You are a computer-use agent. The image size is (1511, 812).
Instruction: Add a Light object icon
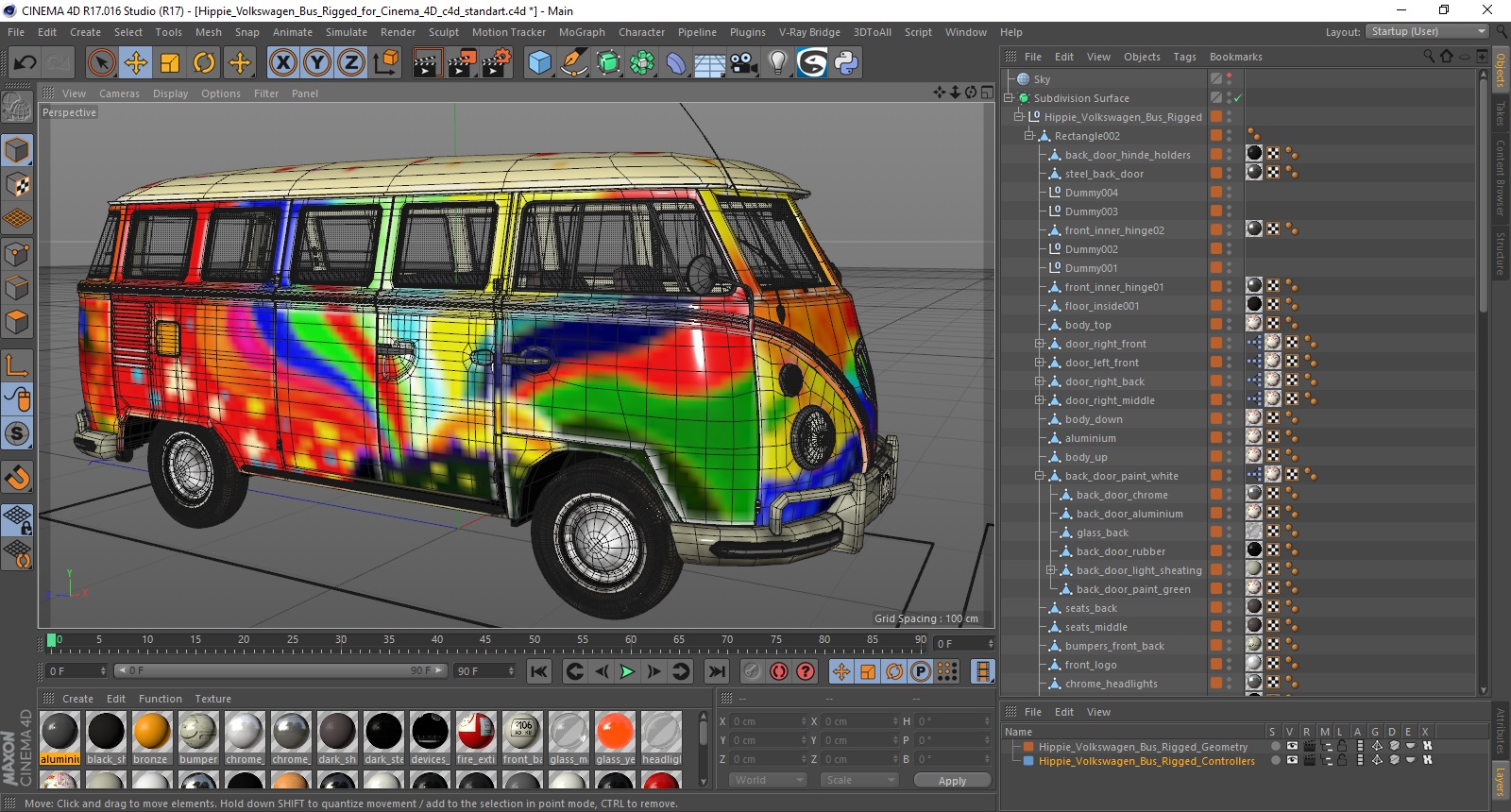pyautogui.click(x=778, y=63)
